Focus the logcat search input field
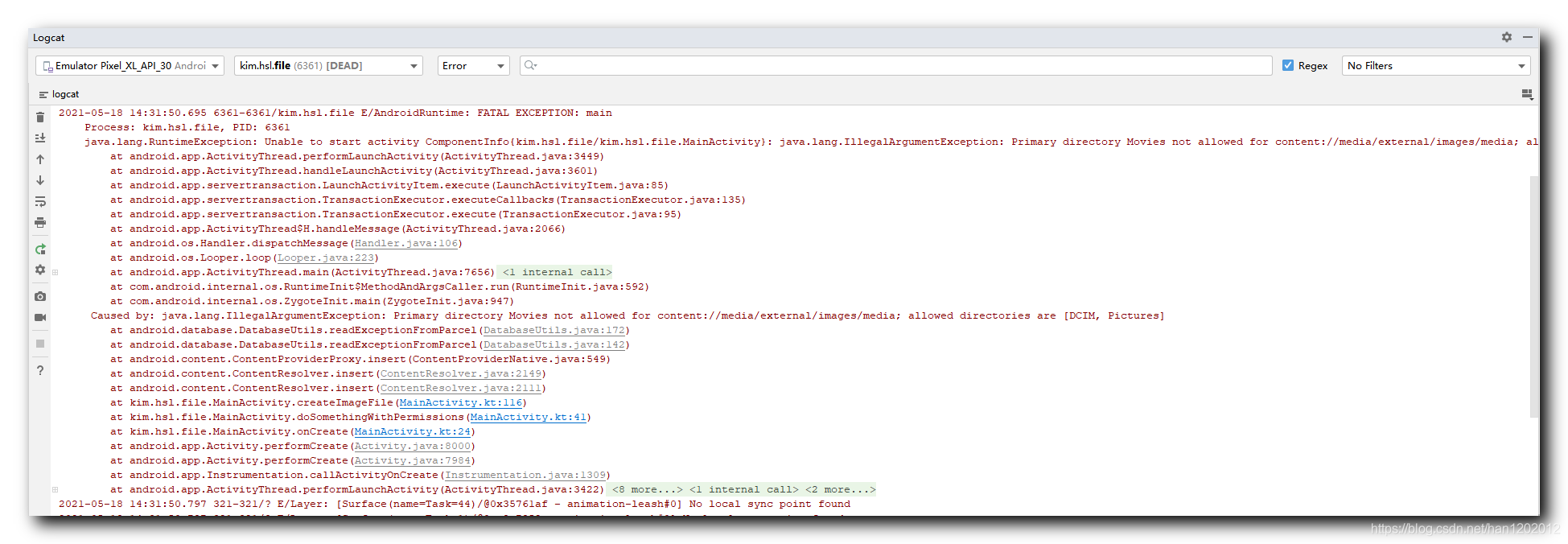This screenshot has width=1568, height=544. coord(895,66)
